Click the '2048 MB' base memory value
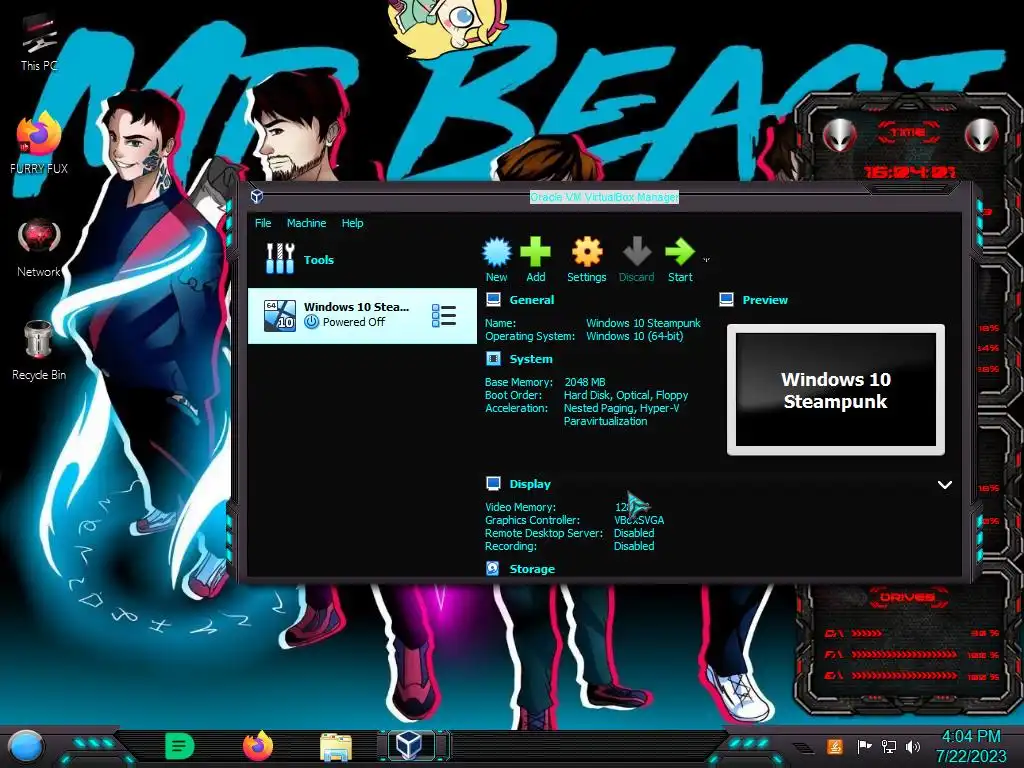The height and width of the screenshot is (768, 1024). (584, 382)
